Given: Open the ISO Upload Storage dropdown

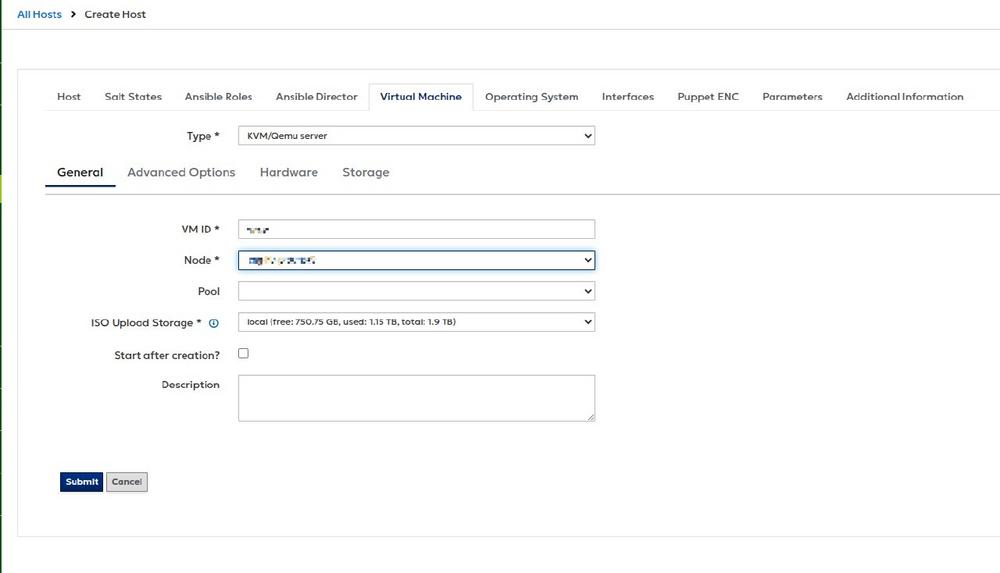Looking at the screenshot, I should [416, 322].
